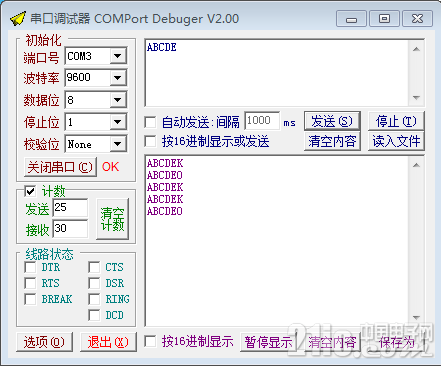Maximize the COMPort Debuger window

(384, 19)
